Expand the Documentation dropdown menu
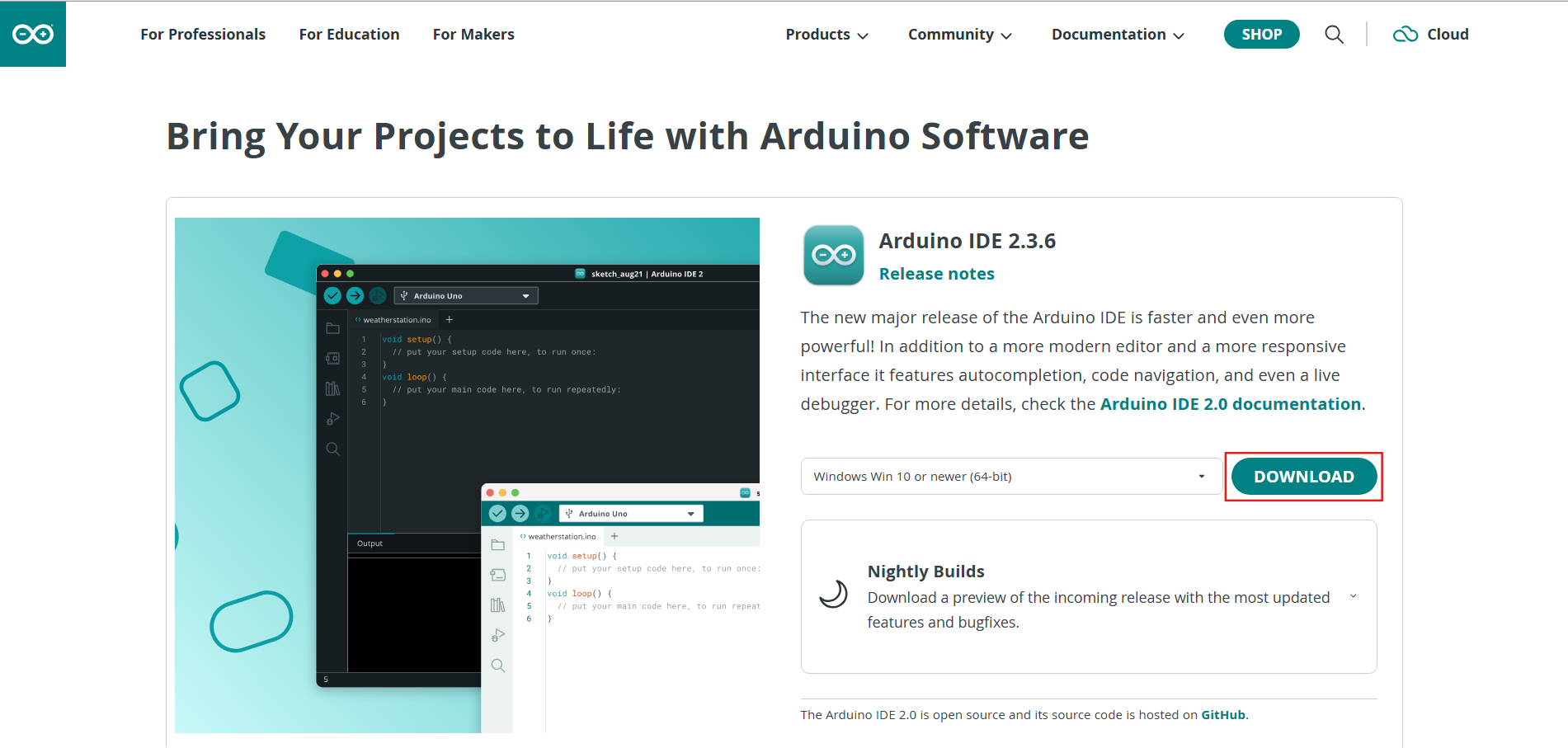Image resolution: width=1568 pixels, height=748 pixels. tap(1118, 34)
